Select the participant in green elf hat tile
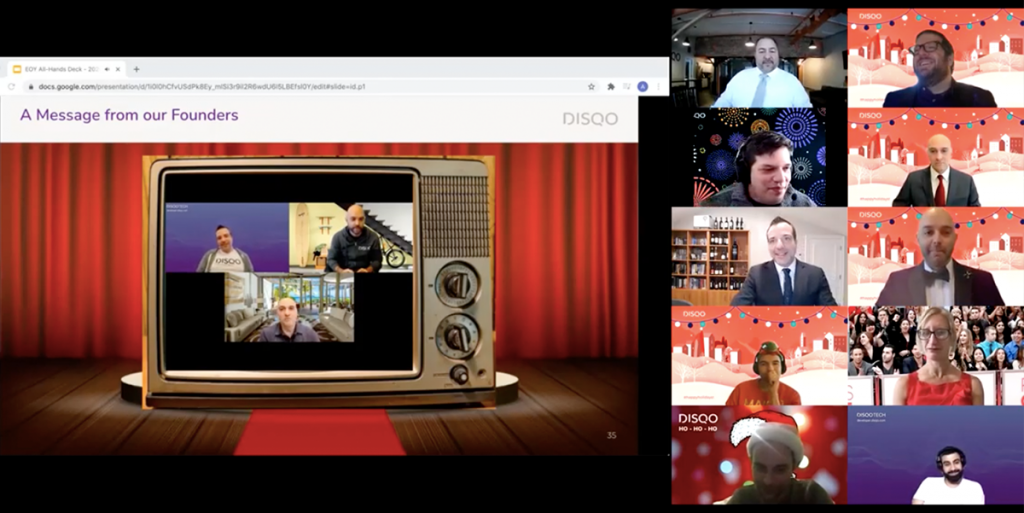The height and width of the screenshot is (513, 1024). (x=759, y=356)
